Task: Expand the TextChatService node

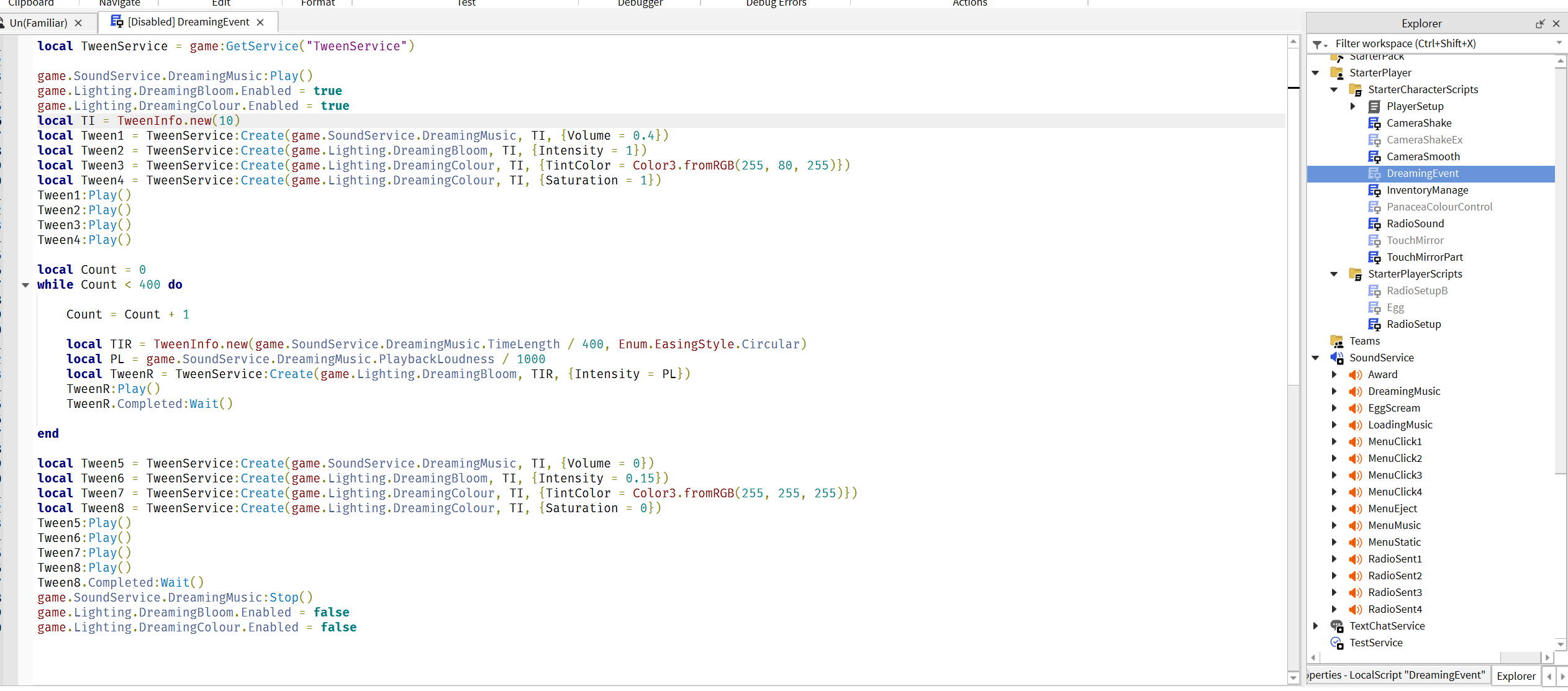Action: coord(1315,626)
